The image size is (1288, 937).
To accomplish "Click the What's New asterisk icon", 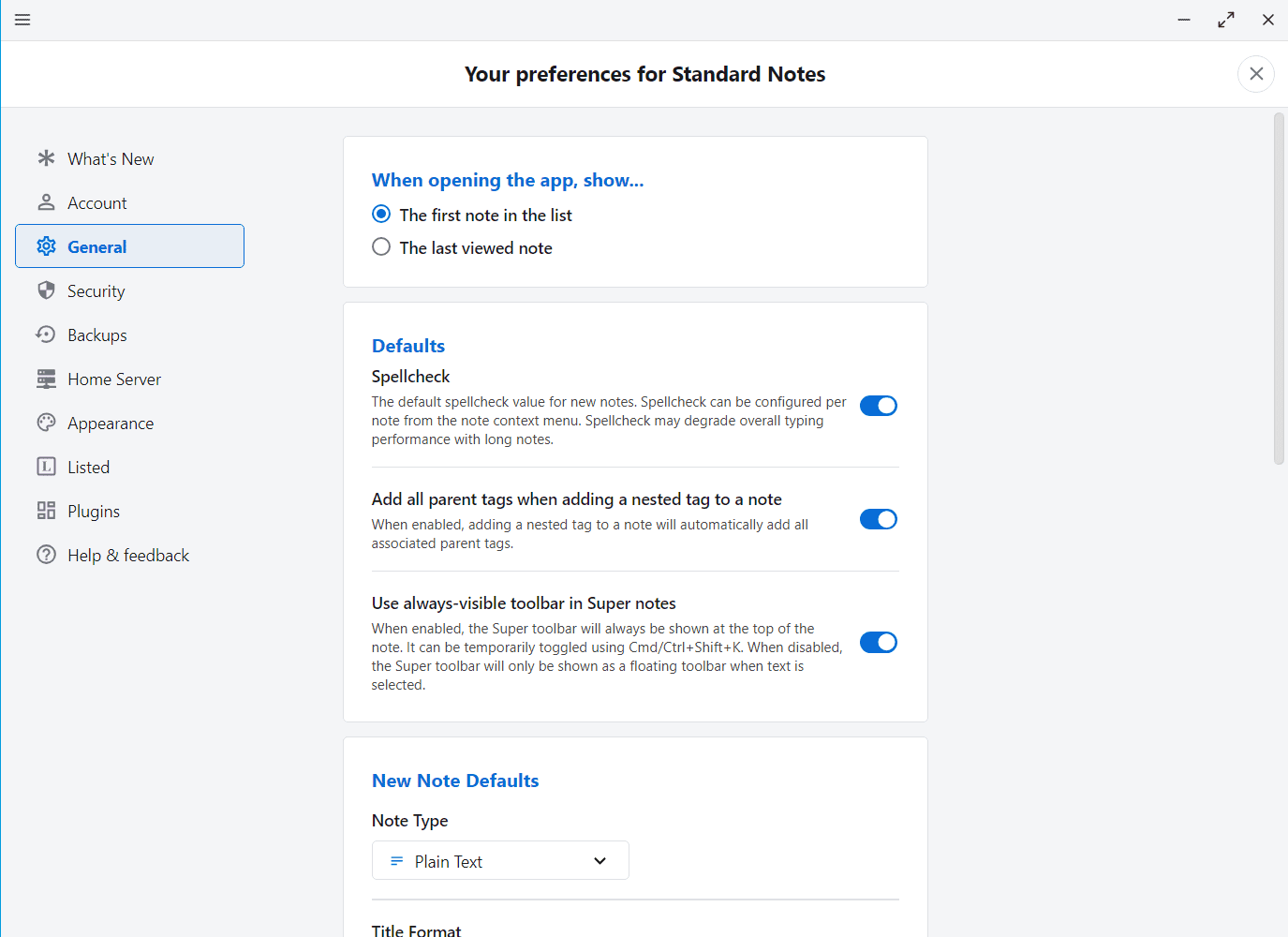I will pos(46,158).
